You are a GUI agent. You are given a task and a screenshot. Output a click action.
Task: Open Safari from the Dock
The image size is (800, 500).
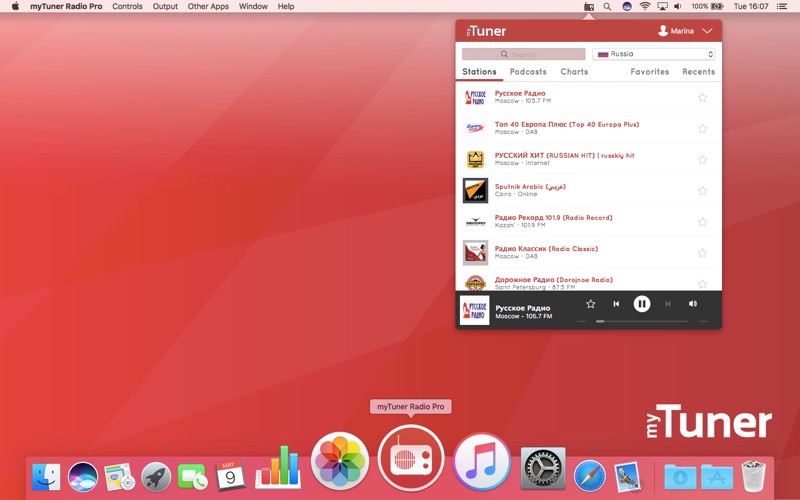590,477
